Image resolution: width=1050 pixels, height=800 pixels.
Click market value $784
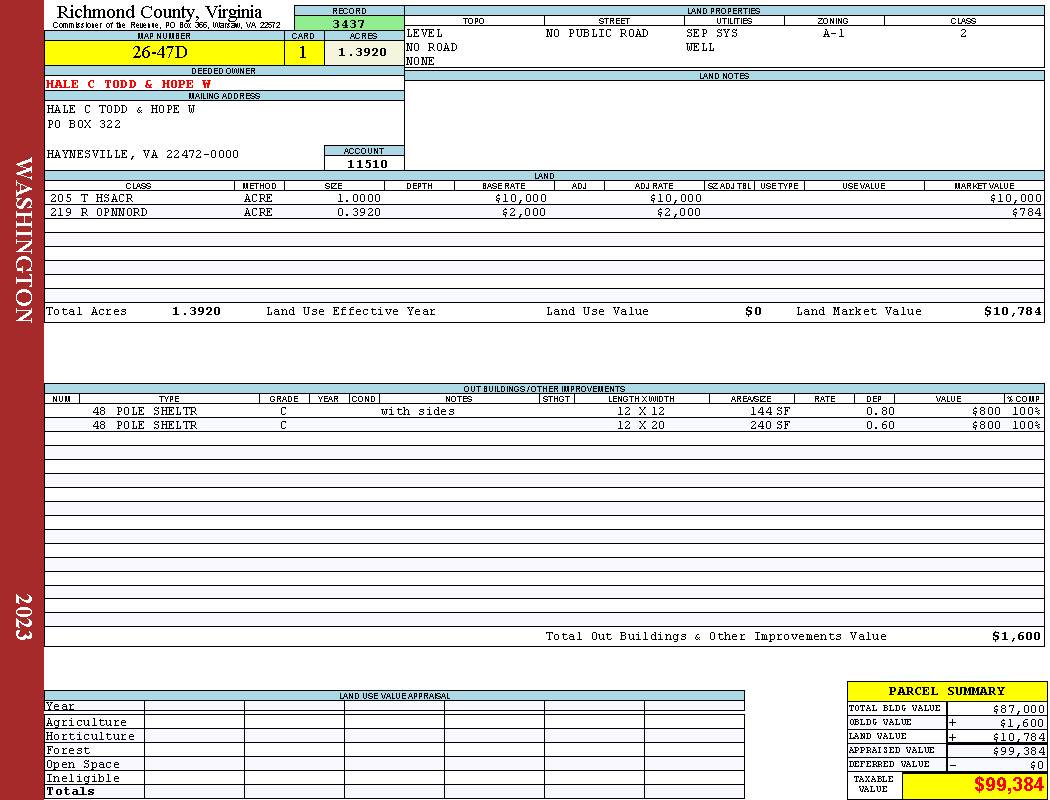1027,212
